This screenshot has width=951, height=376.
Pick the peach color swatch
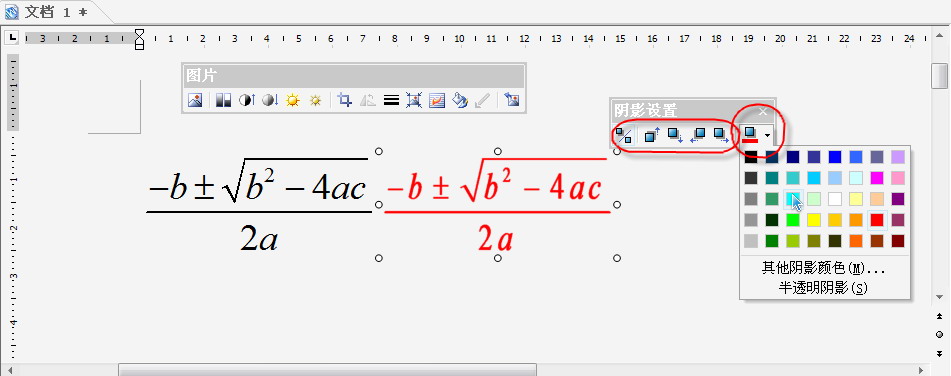pos(877,199)
